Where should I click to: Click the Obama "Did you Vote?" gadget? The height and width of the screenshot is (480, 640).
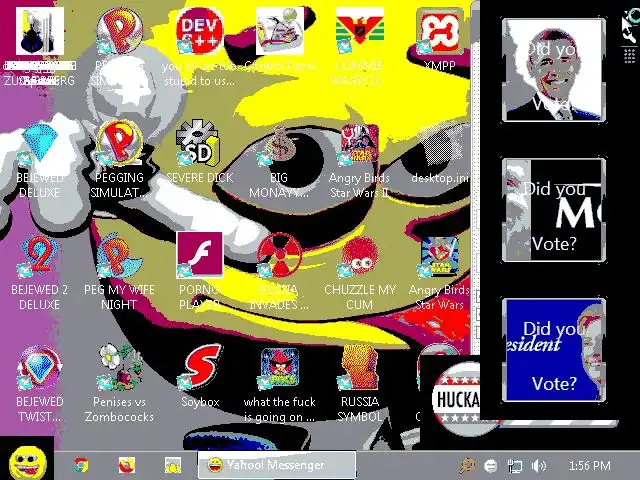point(553,70)
